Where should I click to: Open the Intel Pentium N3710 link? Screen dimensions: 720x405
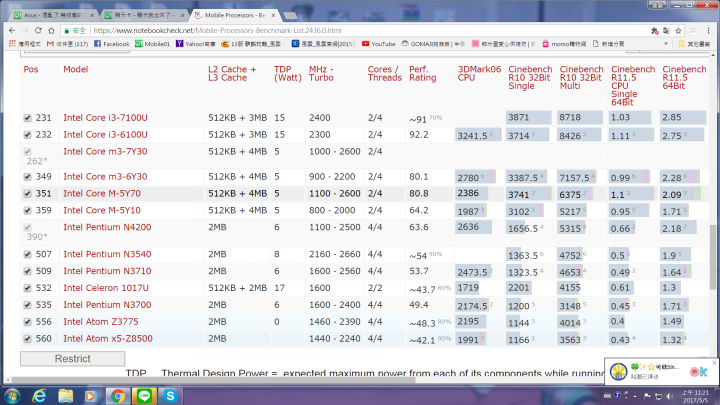coord(107,271)
